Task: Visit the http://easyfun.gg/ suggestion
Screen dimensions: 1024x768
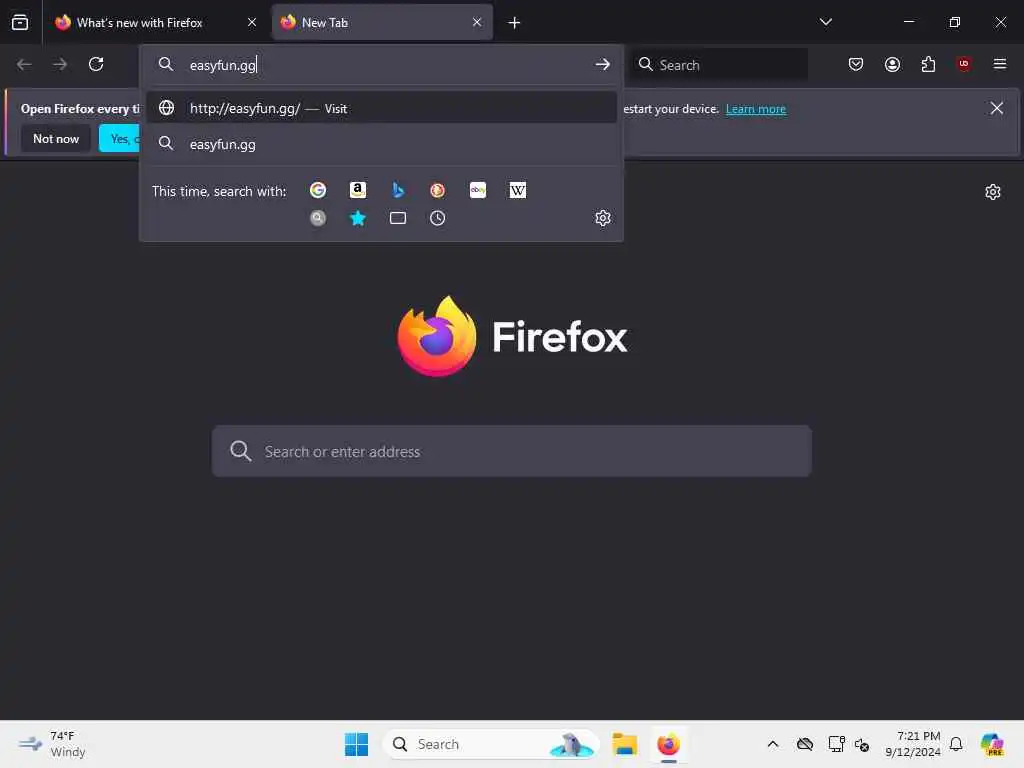Action: (x=382, y=108)
